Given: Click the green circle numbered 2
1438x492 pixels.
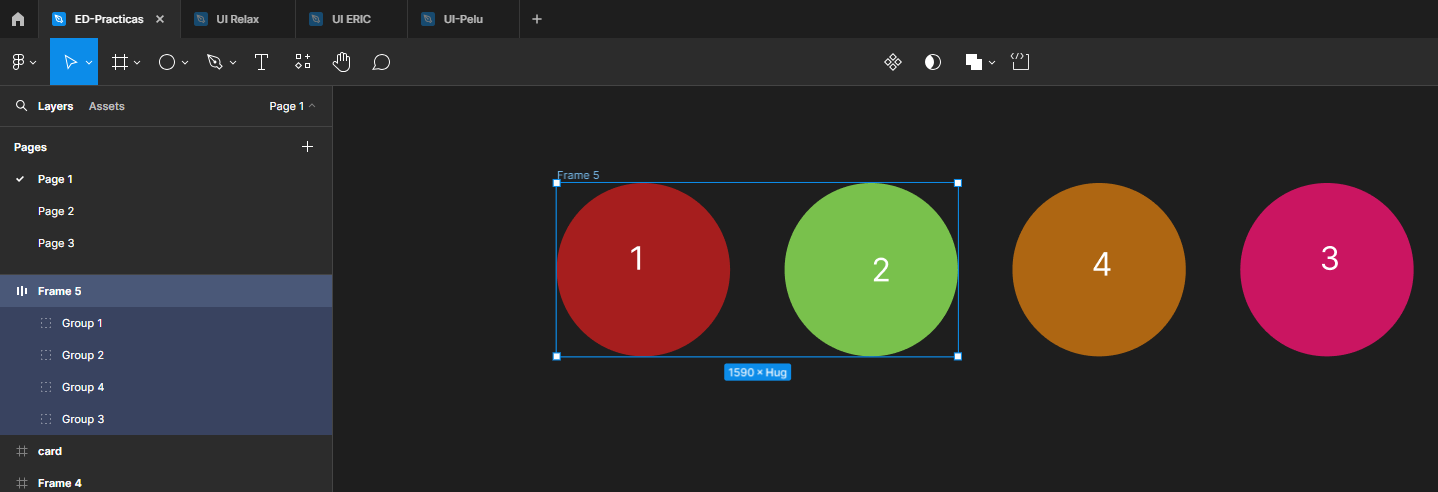Looking at the screenshot, I should [x=871, y=269].
